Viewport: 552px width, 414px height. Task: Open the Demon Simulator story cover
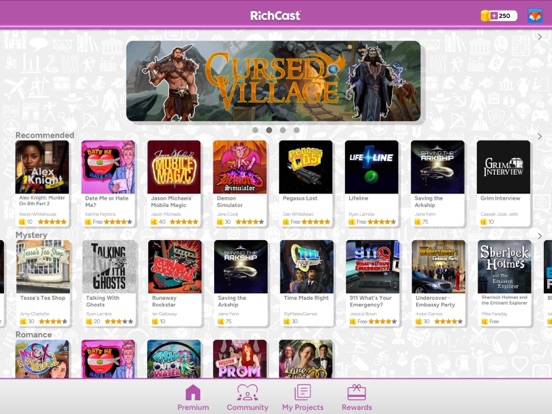pyautogui.click(x=240, y=167)
